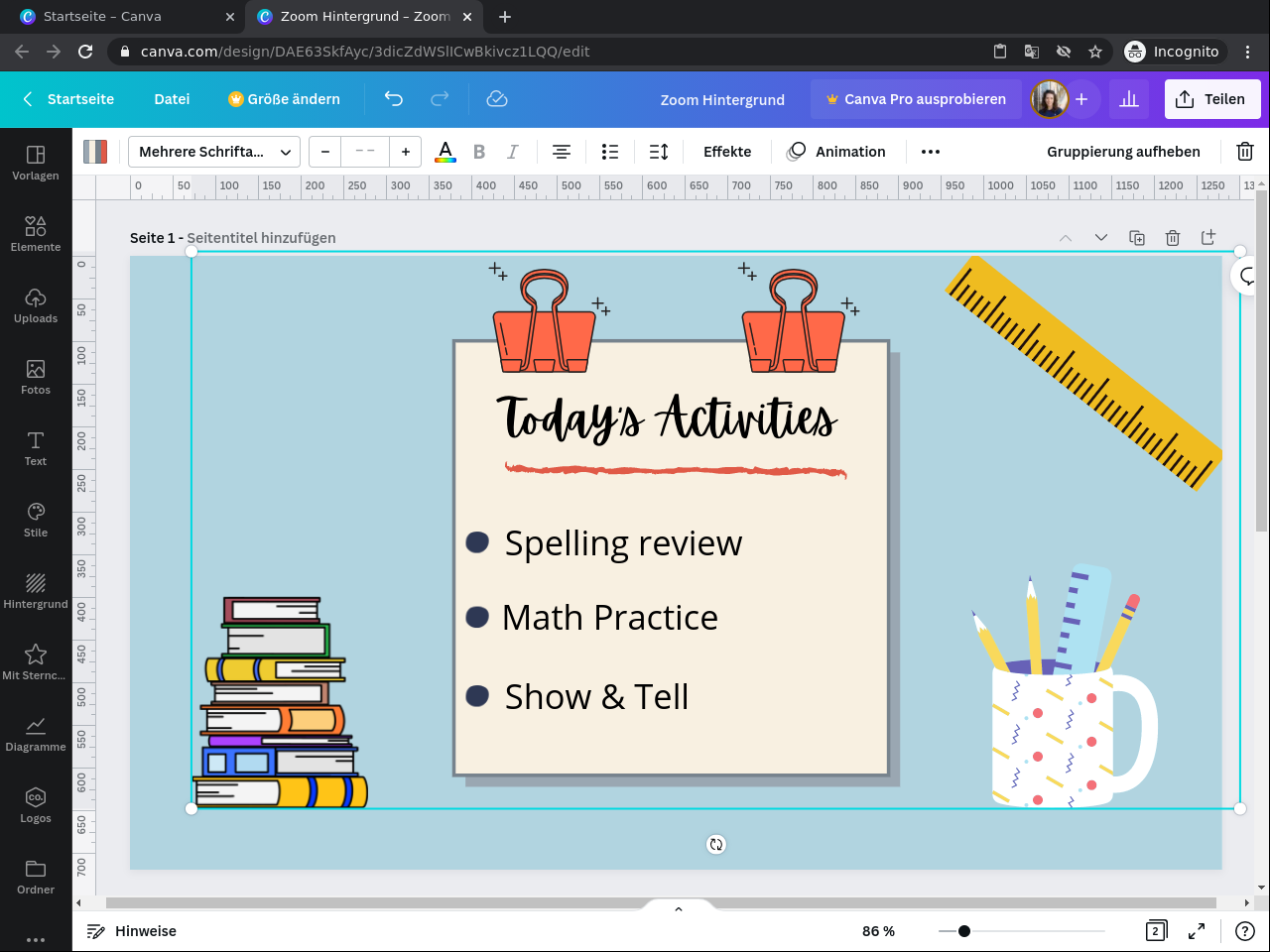
Task: Open the Elemente panel
Action: pos(36,234)
